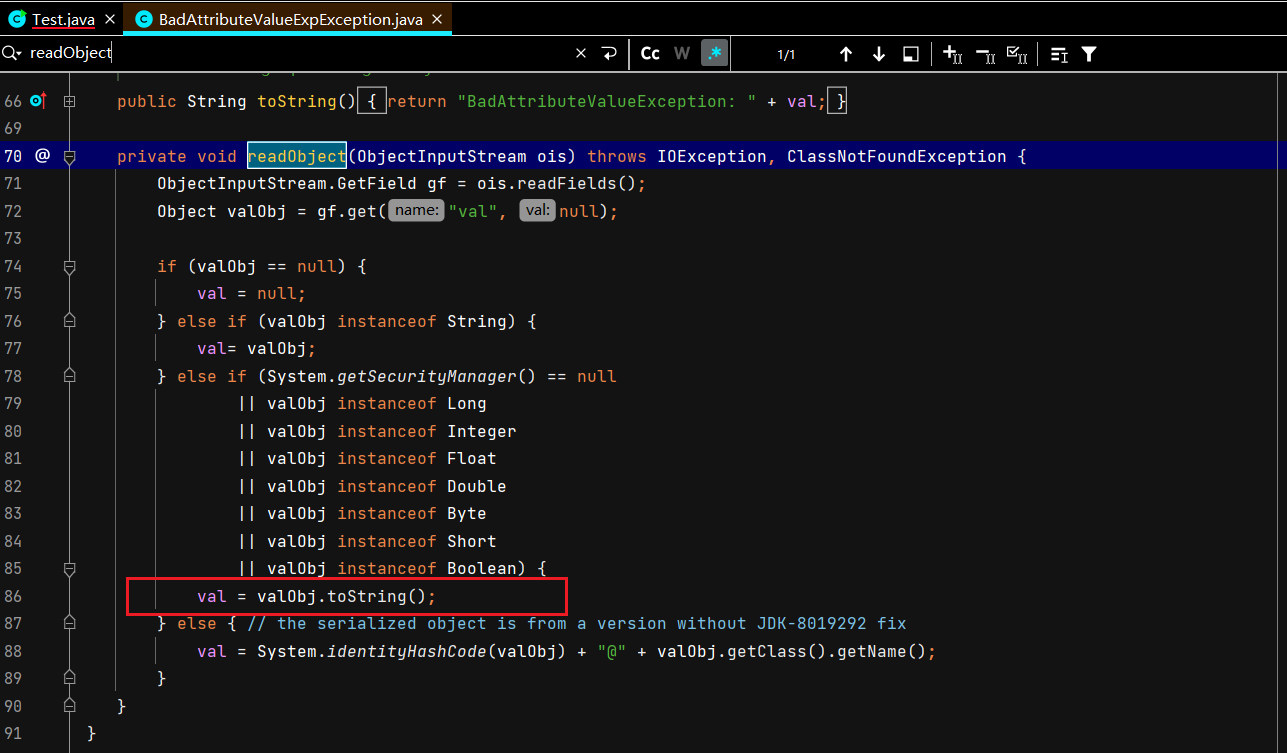This screenshot has height=753, width=1287.
Task: Click 'Double' on line 82
Action: (x=477, y=486)
